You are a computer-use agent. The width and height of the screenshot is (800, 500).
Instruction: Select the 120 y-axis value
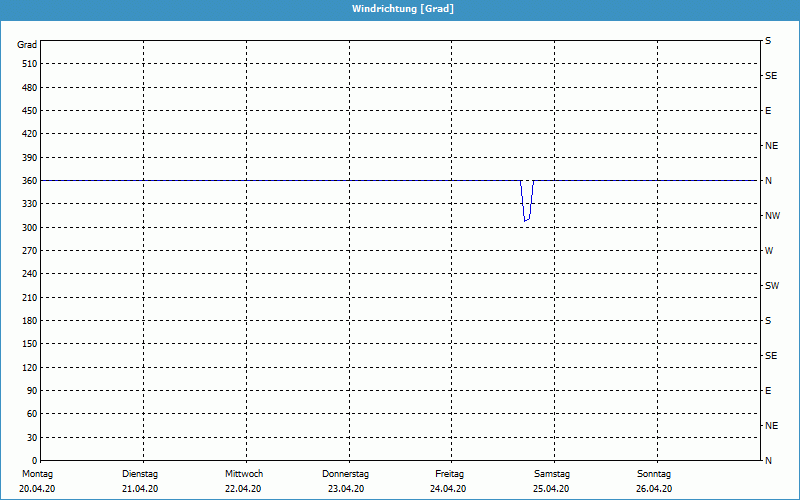coord(30,367)
